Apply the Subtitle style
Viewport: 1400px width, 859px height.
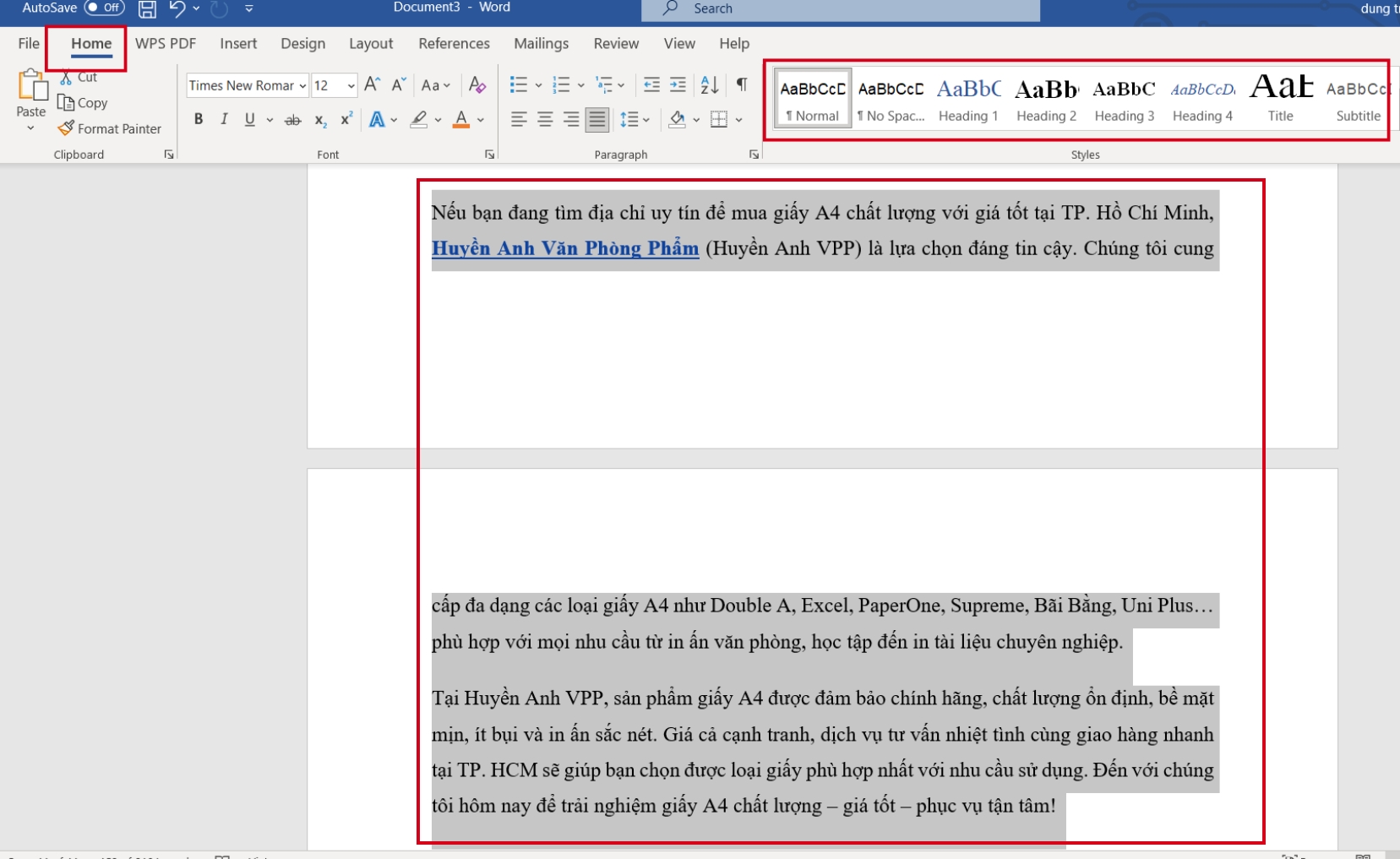[x=1357, y=99]
